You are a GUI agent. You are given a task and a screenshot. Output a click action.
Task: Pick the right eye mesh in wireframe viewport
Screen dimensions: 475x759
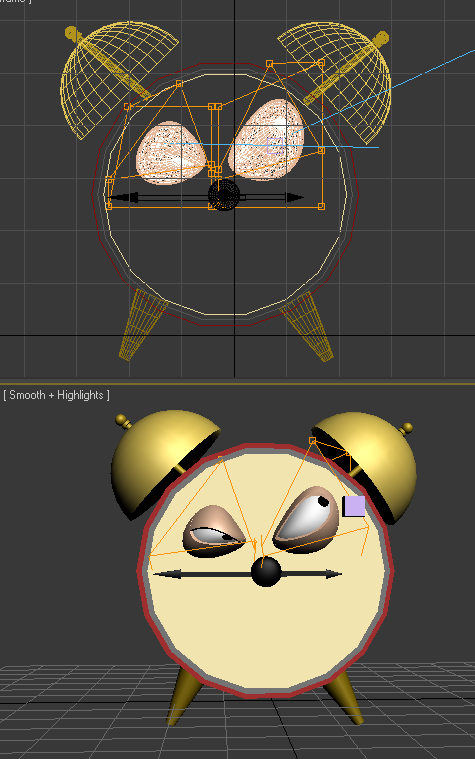(266, 140)
